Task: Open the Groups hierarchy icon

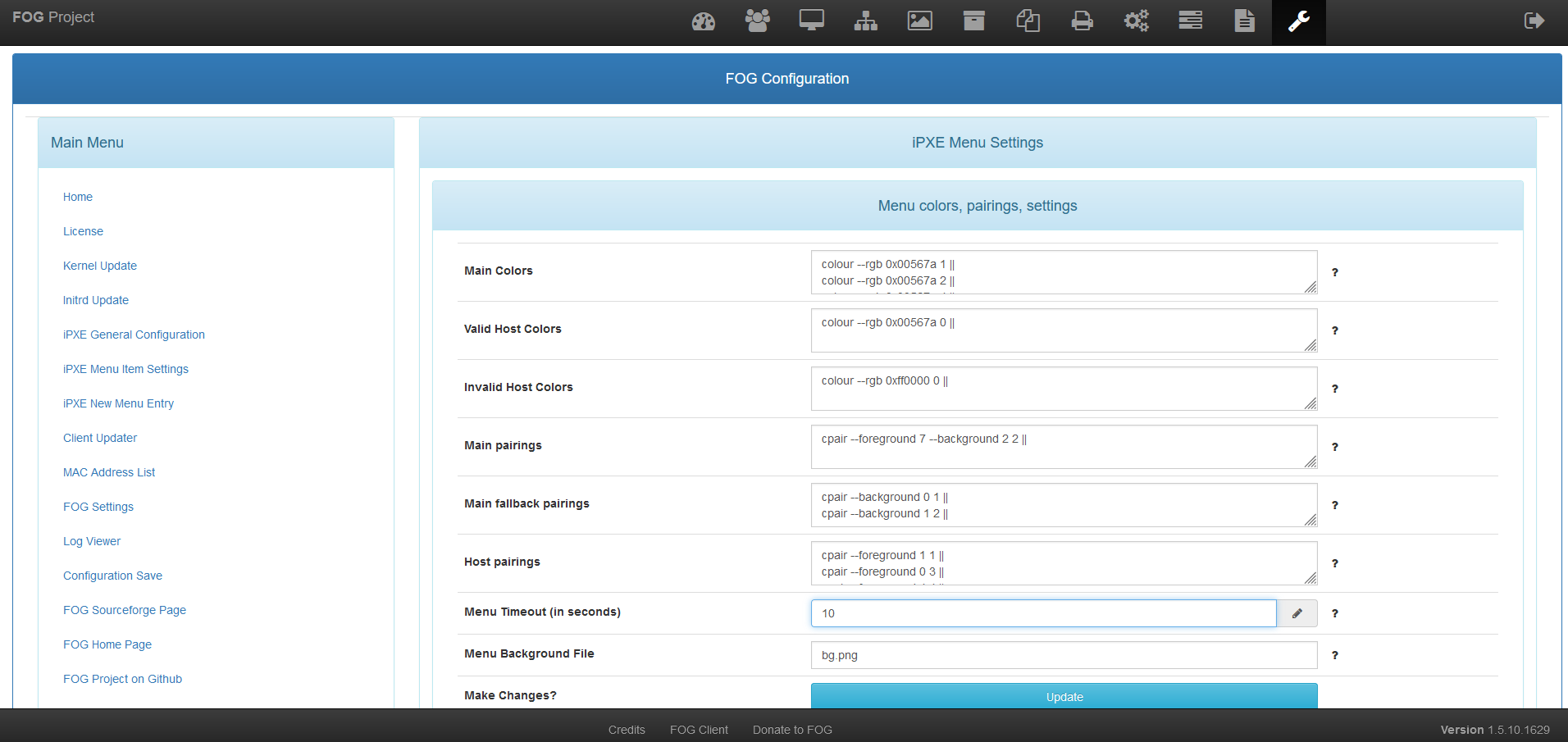Action: click(x=865, y=21)
